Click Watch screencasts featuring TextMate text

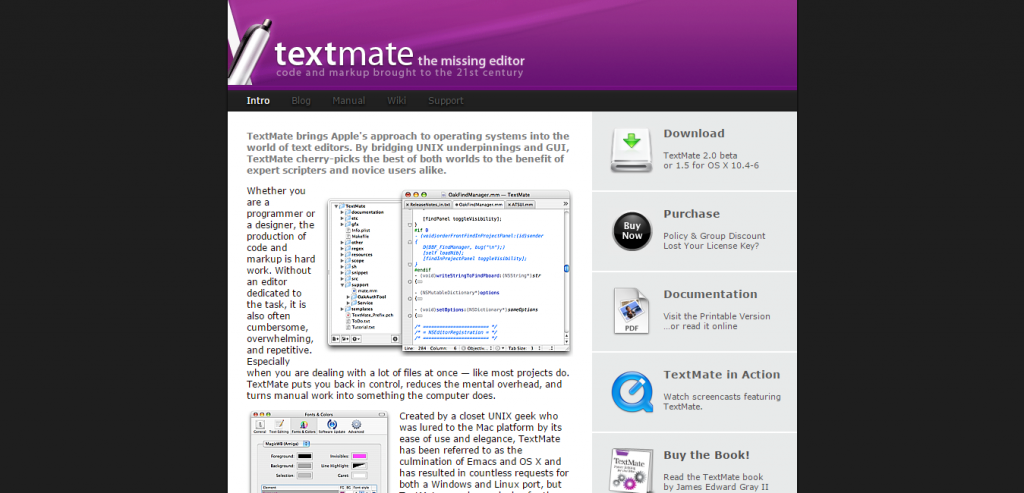(722, 402)
